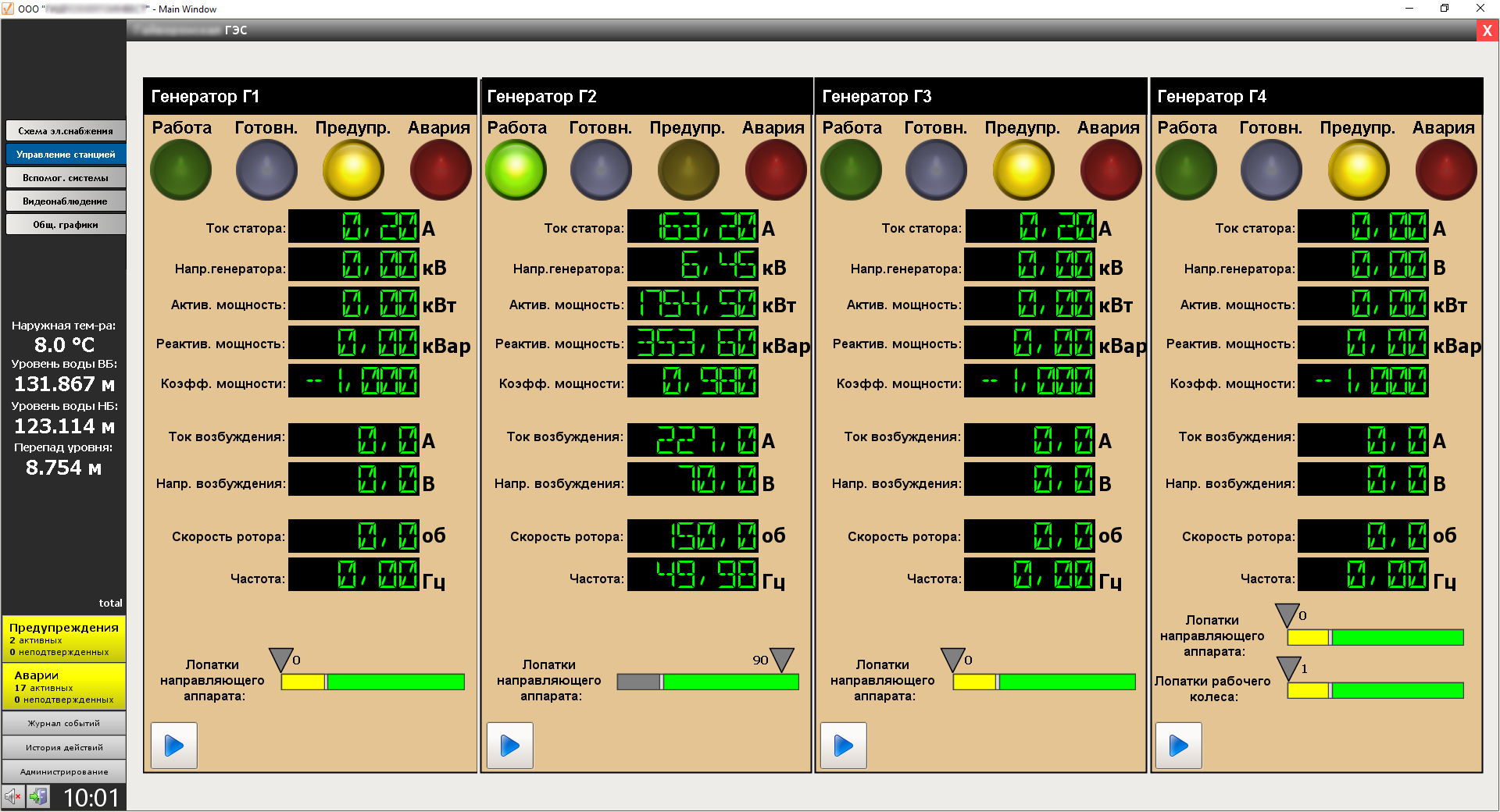Click Generator Г4 Предупр. yellow lamp
This screenshot has width=1500, height=812.
click(x=1359, y=169)
